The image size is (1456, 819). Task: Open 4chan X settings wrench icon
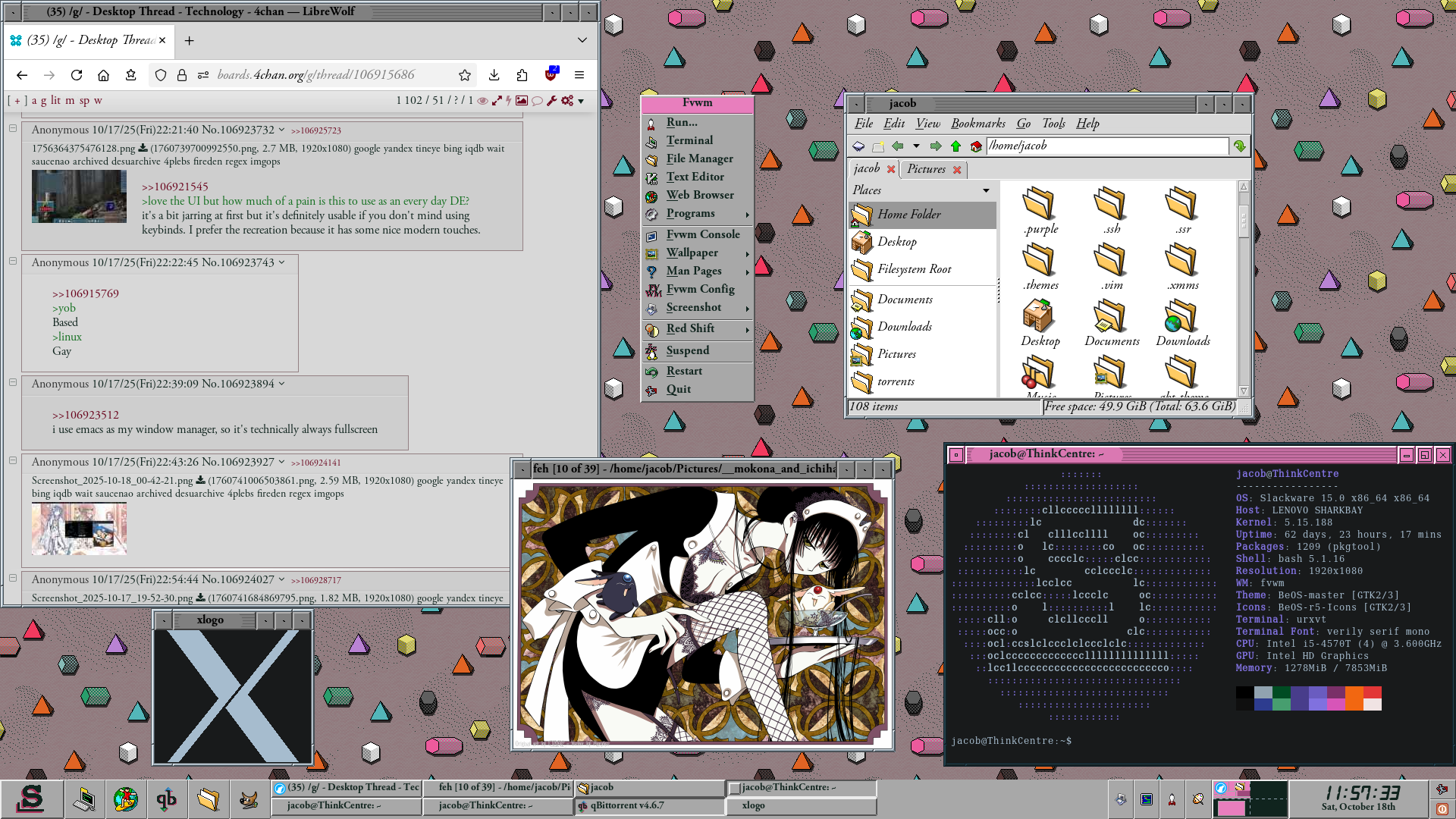coord(551,100)
